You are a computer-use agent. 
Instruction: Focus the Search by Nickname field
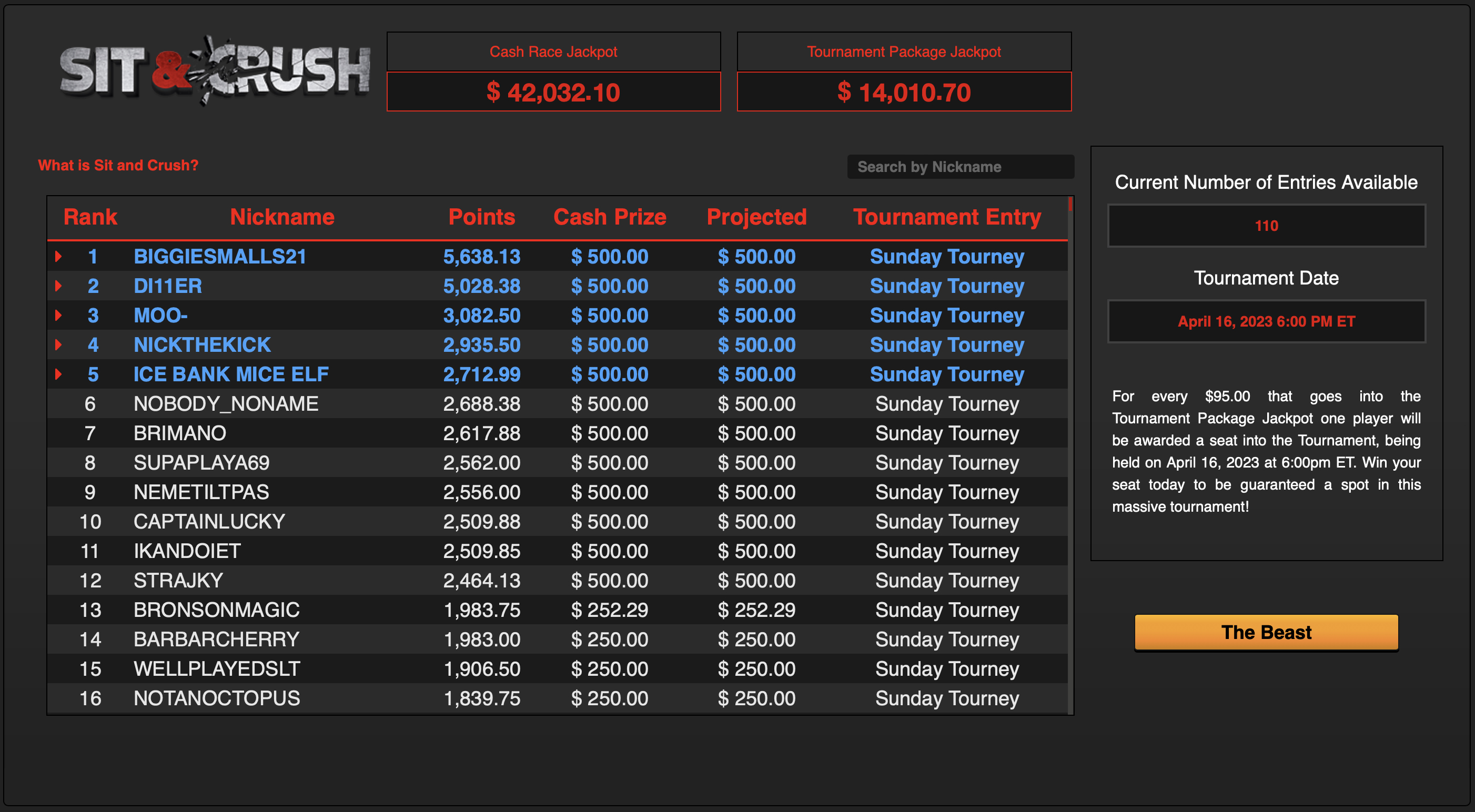click(960, 167)
